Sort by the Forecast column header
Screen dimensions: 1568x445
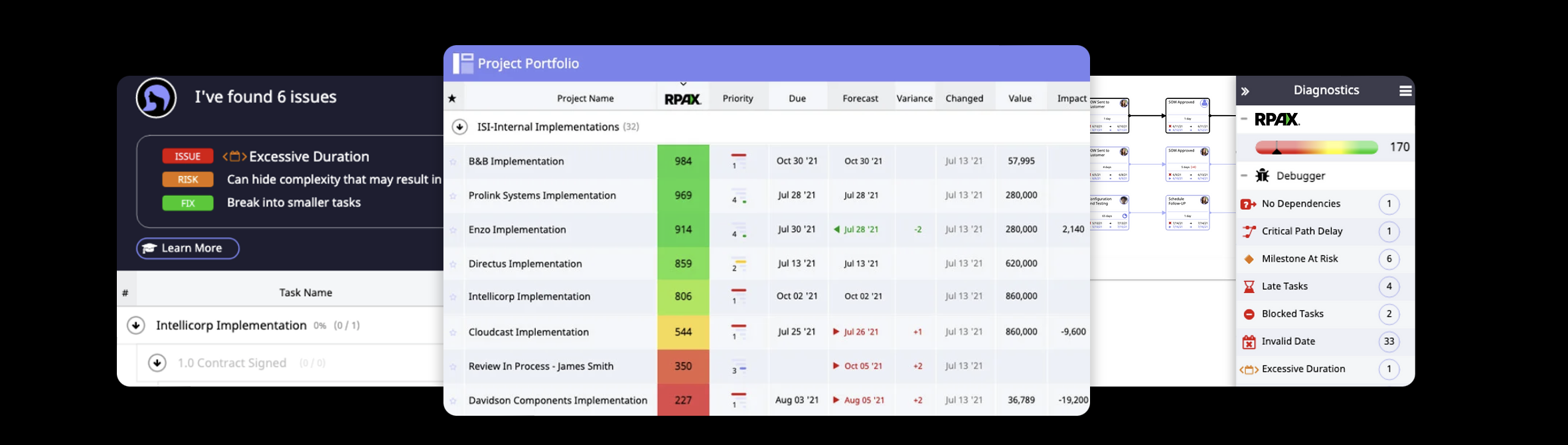click(860, 98)
